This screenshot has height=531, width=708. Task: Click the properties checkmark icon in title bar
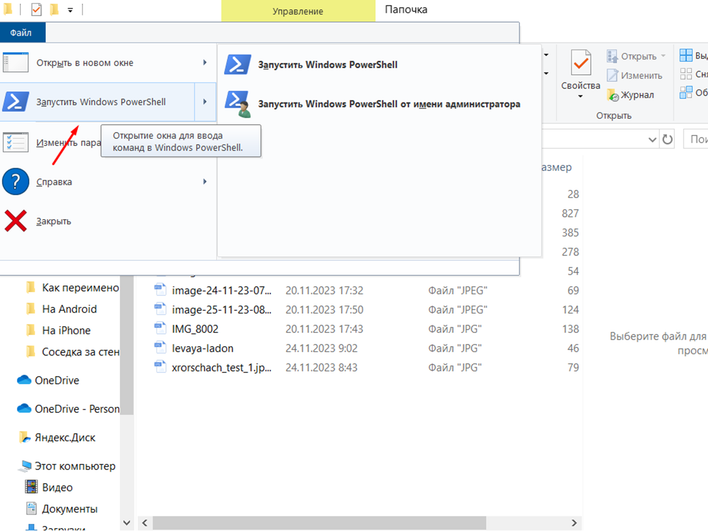click(36, 9)
